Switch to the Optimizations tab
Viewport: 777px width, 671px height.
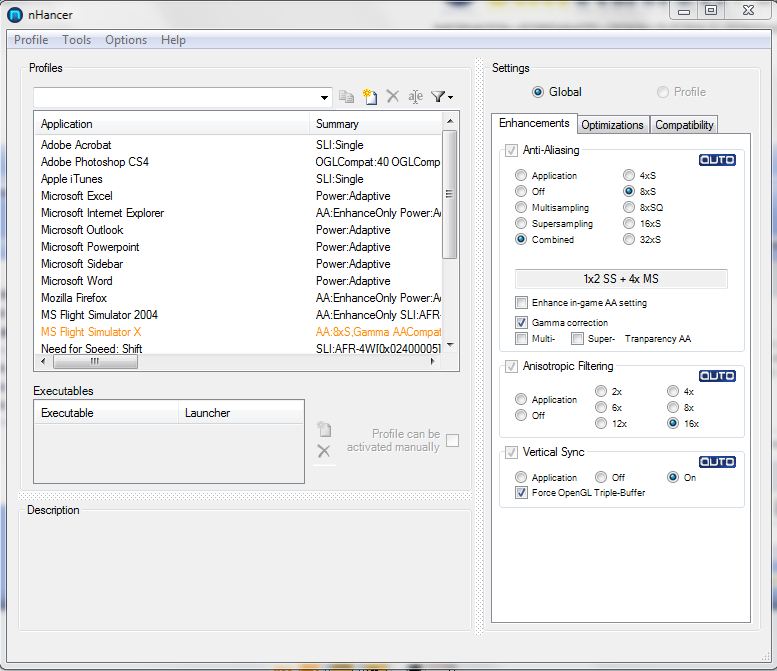612,125
